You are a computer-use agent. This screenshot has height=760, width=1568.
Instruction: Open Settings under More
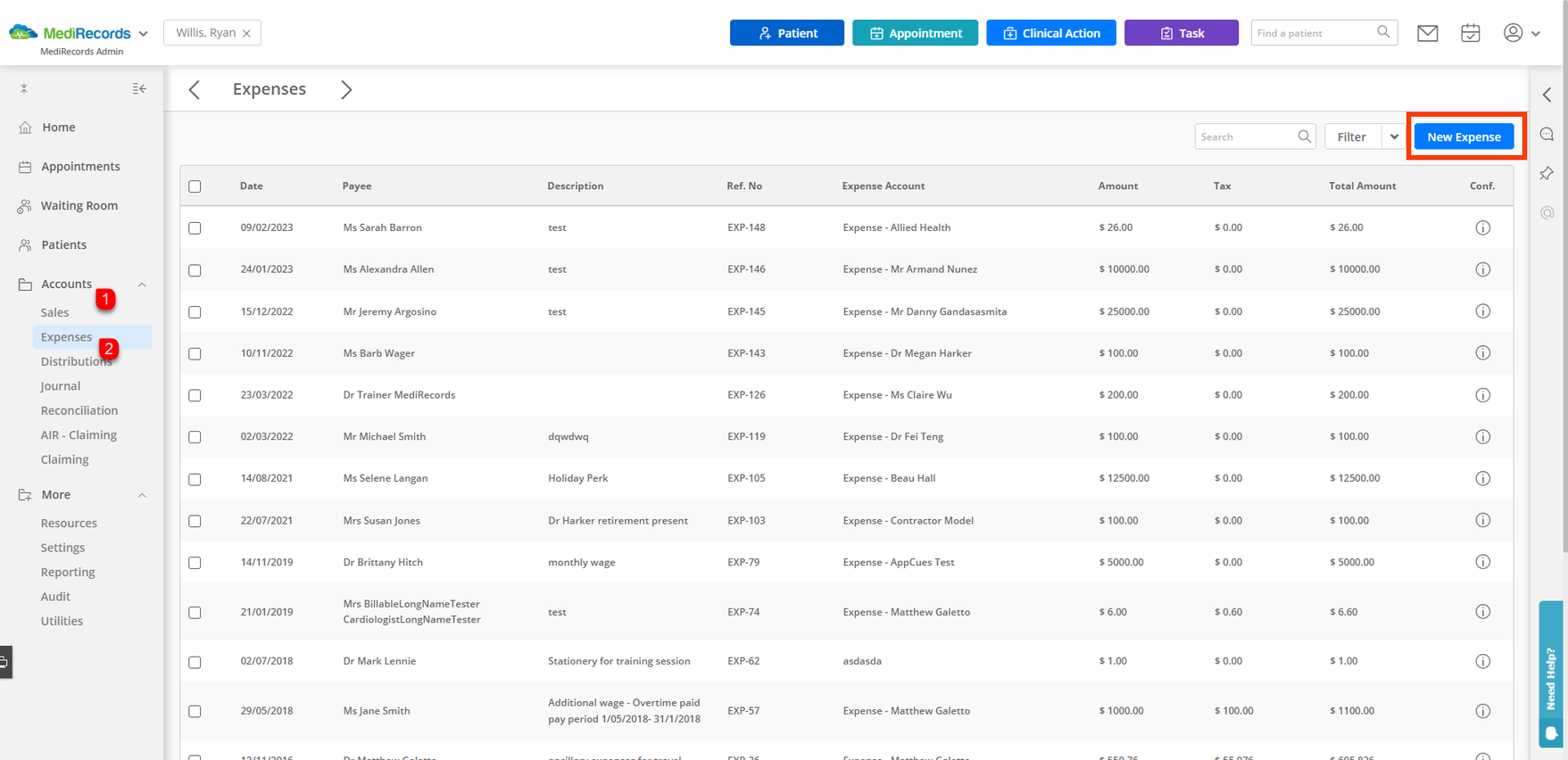(62, 548)
